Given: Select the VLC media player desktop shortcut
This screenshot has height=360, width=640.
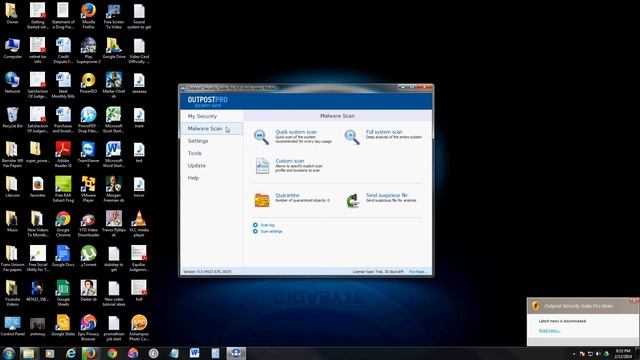Looking at the screenshot, I should click(139, 224).
